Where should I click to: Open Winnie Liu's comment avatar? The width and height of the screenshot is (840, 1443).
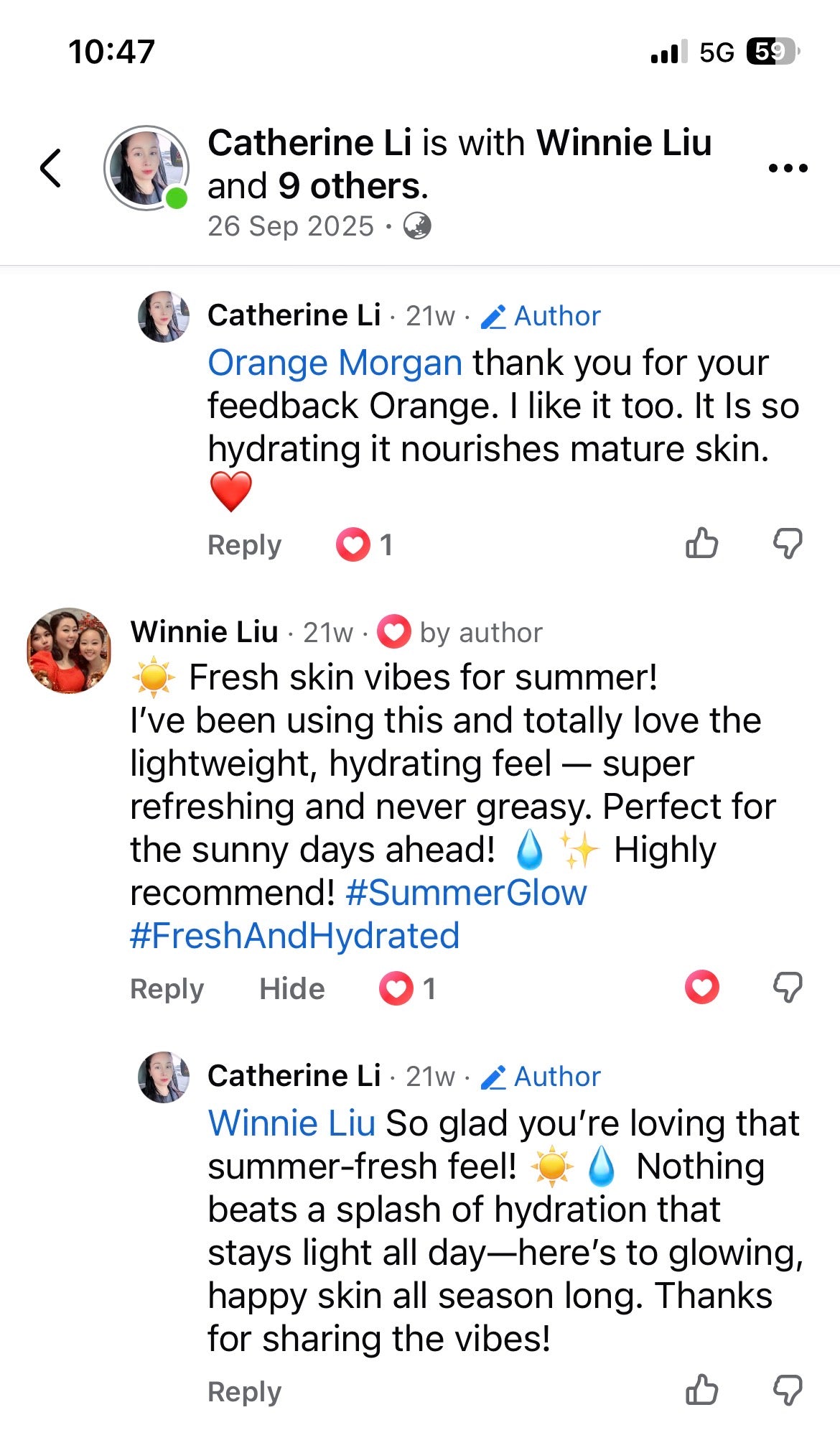(69, 651)
